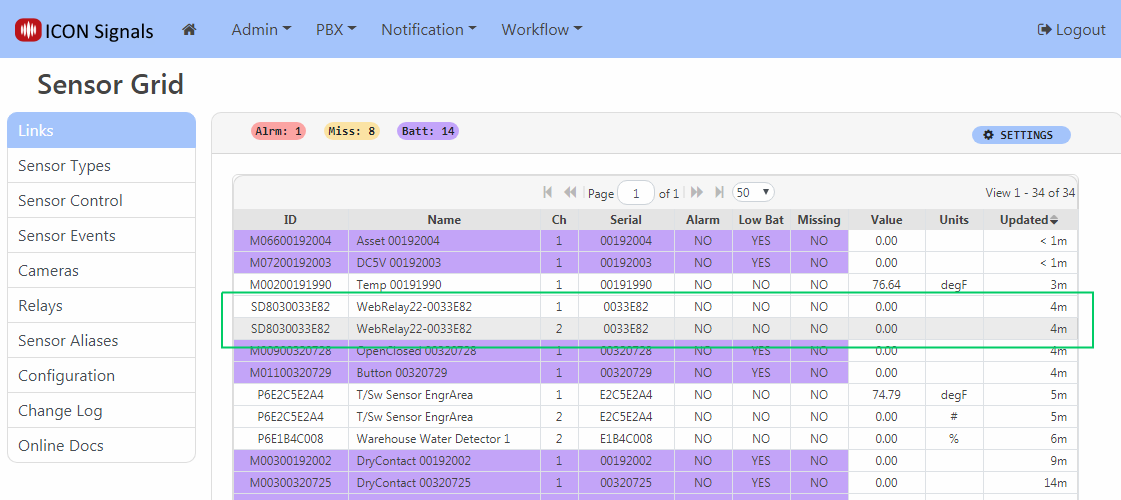This screenshot has width=1121, height=500.
Task: Go to first page pager icon
Action: click(x=548, y=192)
